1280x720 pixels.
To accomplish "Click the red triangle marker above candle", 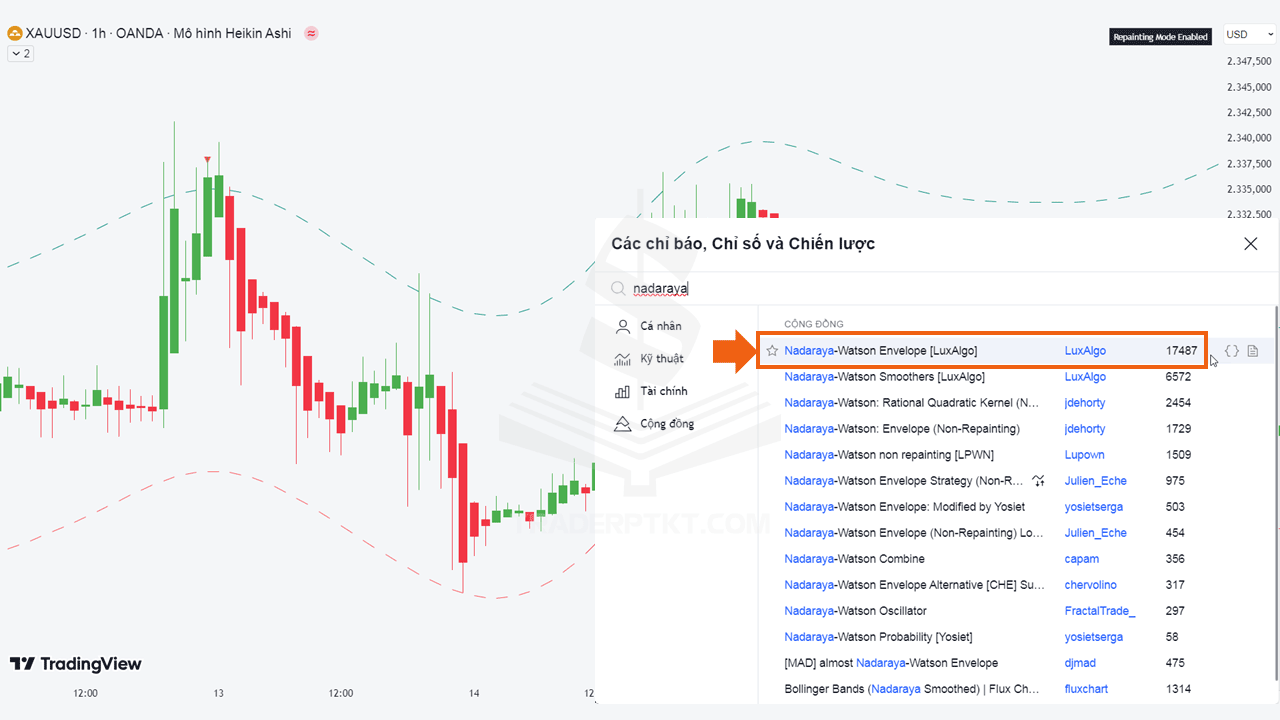I will [207, 160].
